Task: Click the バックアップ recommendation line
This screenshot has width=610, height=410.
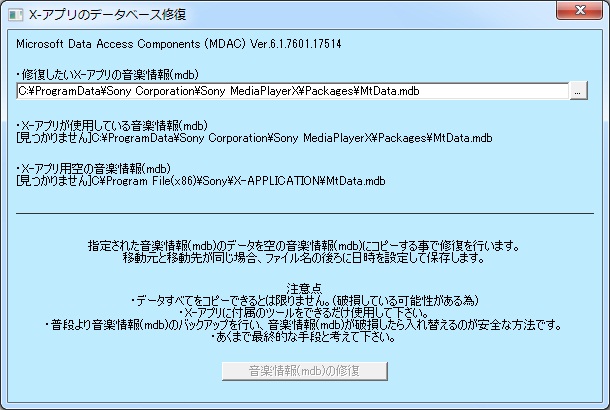Action: pyautogui.click(x=304, y=324)
